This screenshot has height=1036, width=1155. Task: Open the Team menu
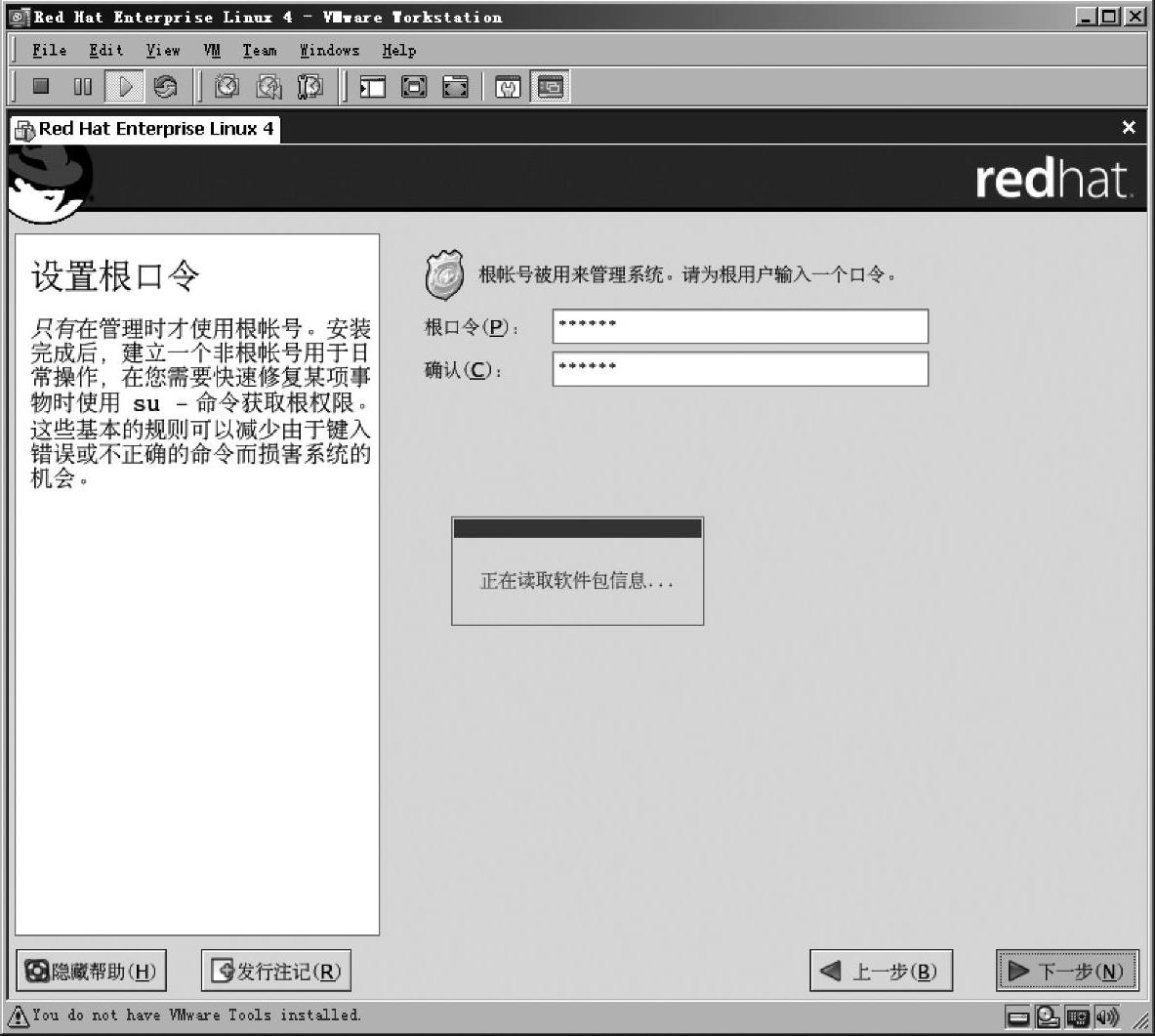[x=260, y=50]
